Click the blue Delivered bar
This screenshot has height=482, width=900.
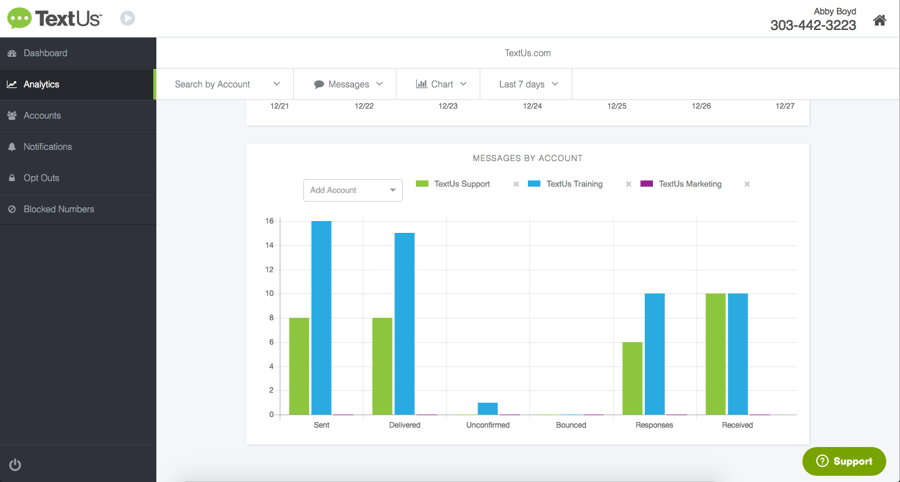(405, 324)
